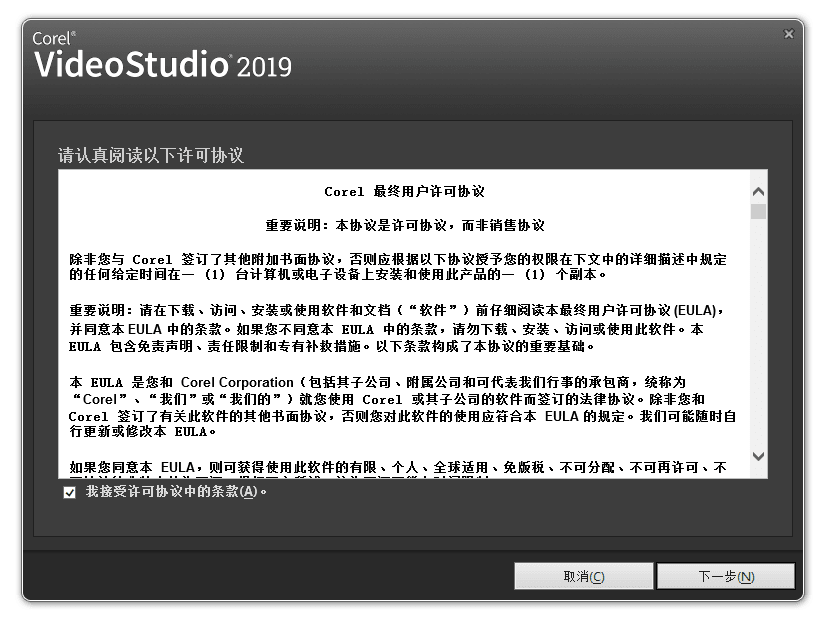Click the label '我接受许可协议中的条款(A)'
816x617 pixels.
(176, 492)
